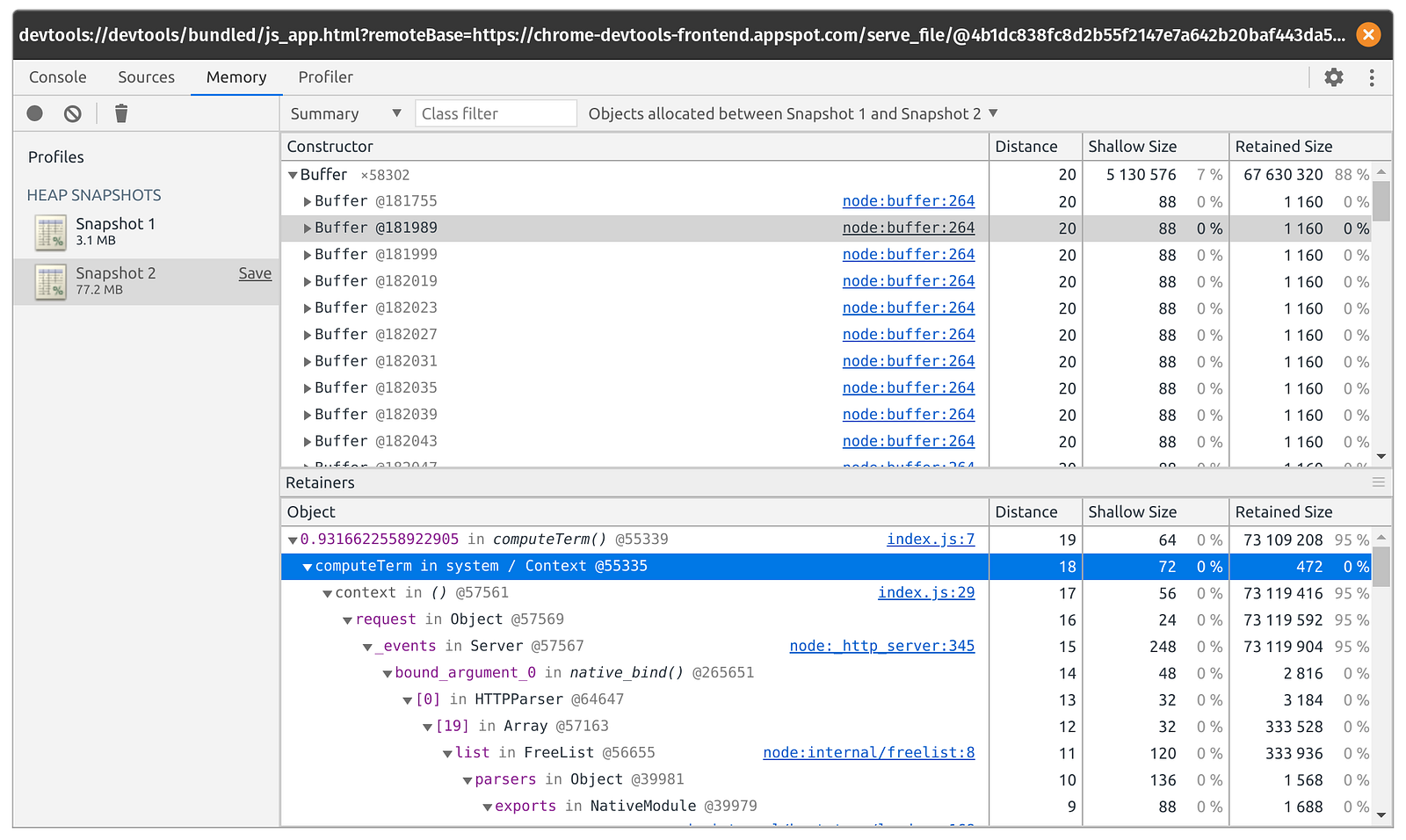Select the Snapshot 2 entry

(147, 282)
